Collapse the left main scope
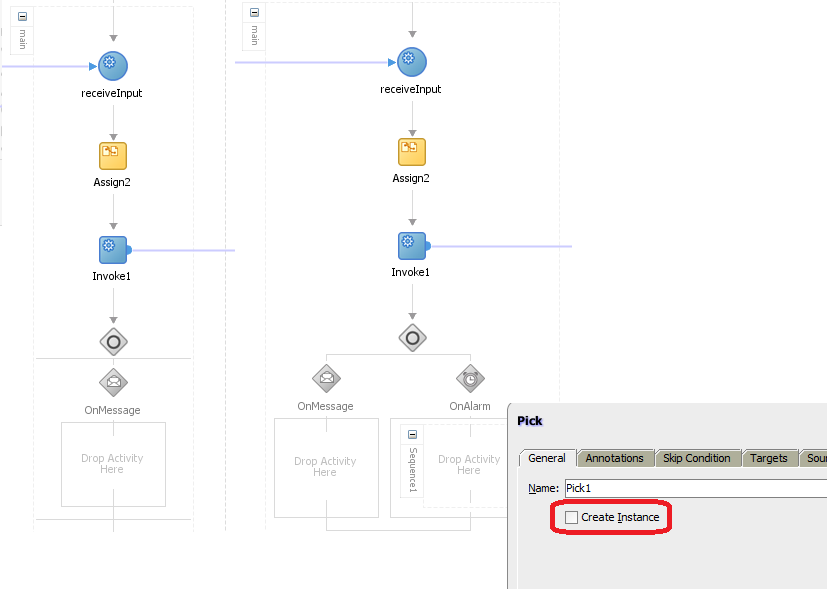Viewport: 832px width, 590px height. 22,16
